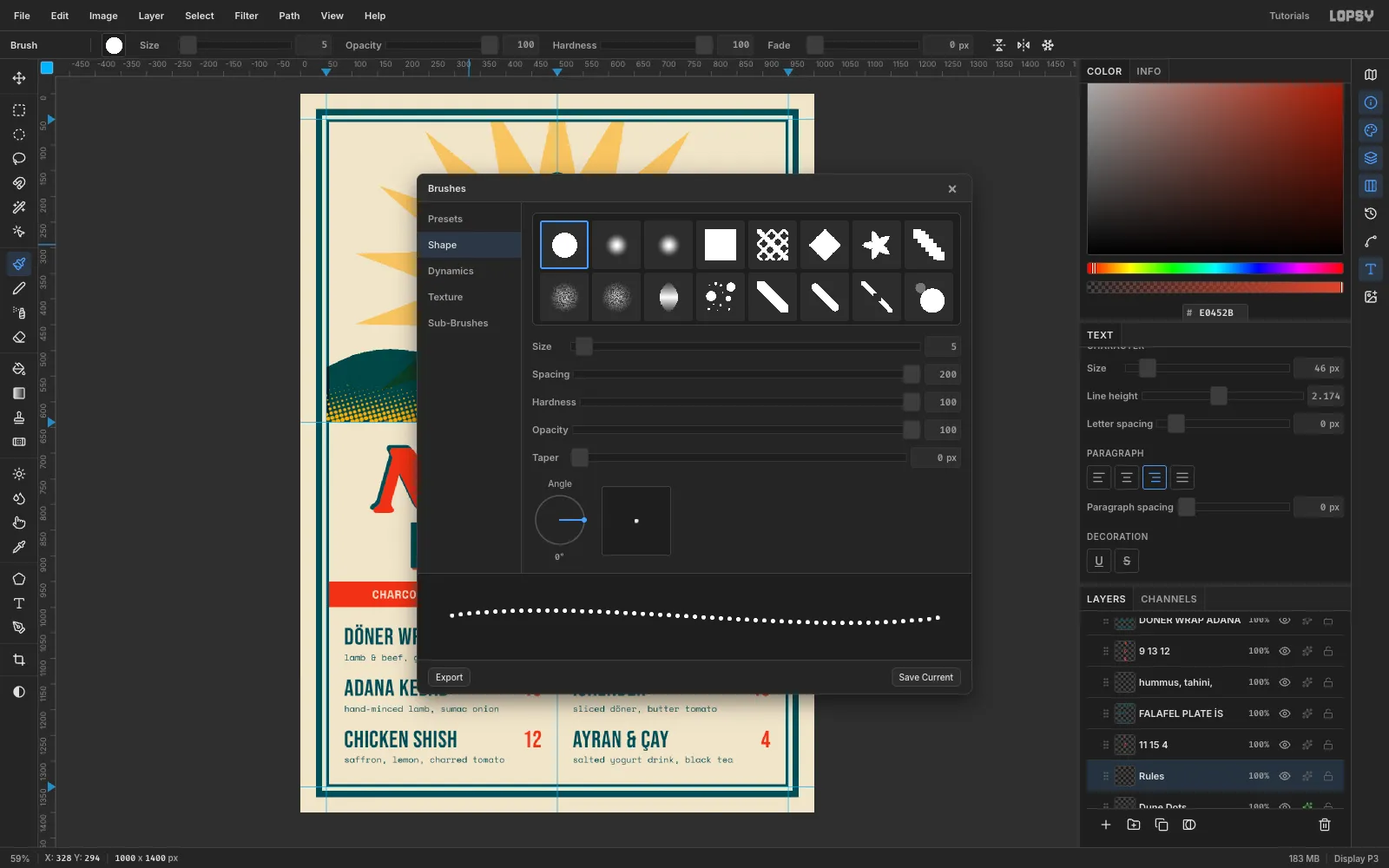Screen dimensions: 1389x868
Task: Align paragraph text left
Action: pos(1098,477)
